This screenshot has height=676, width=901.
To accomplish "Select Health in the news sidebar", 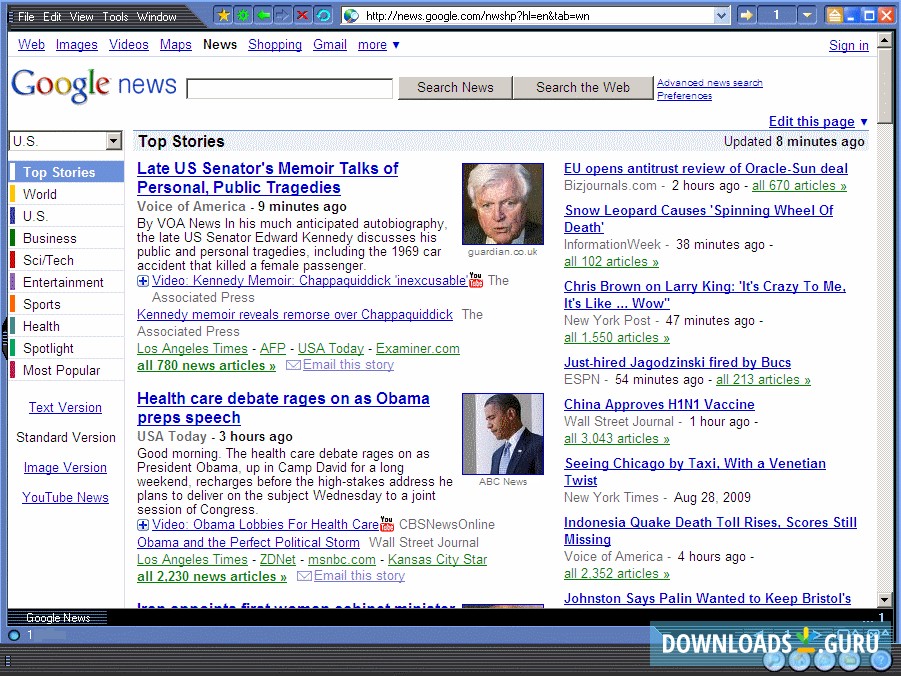I will pos(67,327).
